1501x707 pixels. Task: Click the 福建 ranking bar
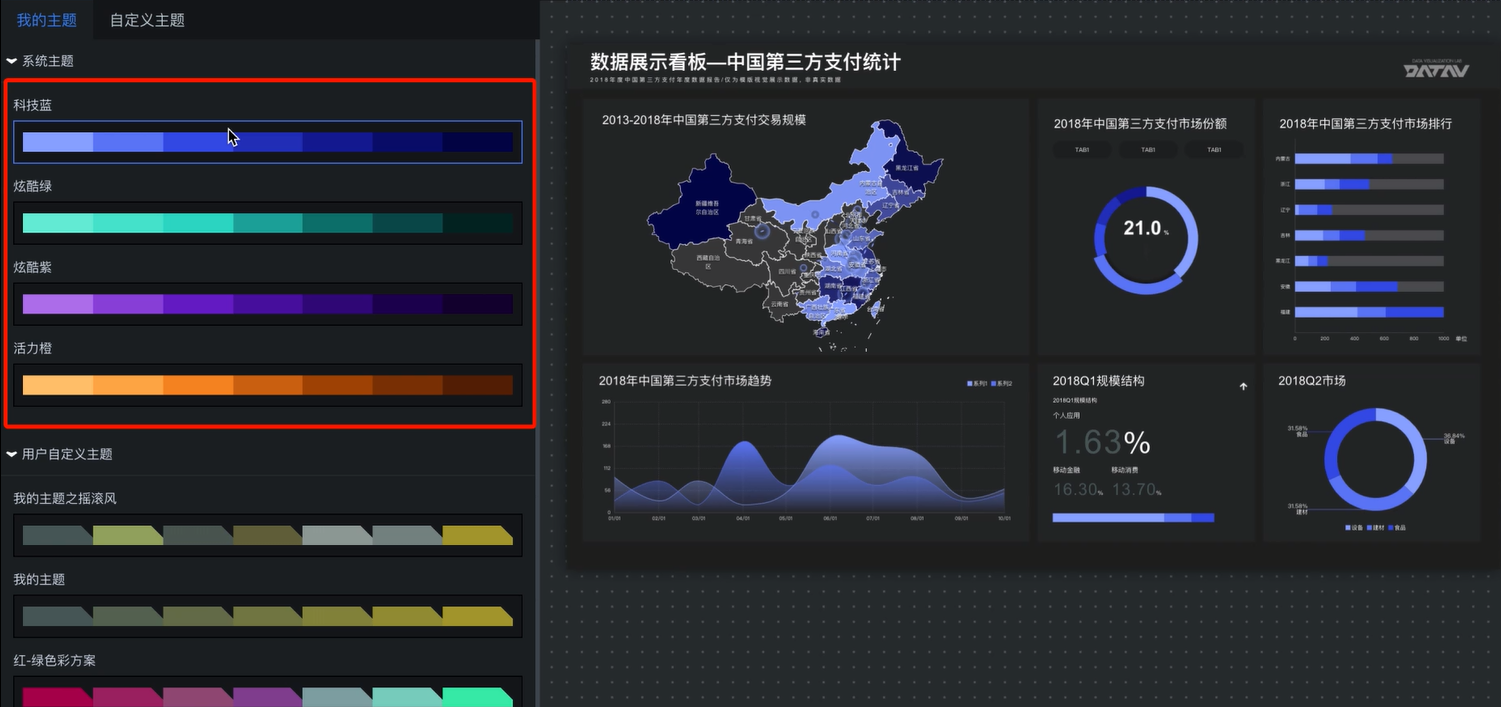pyautogui.click(x=1369, y=312)
